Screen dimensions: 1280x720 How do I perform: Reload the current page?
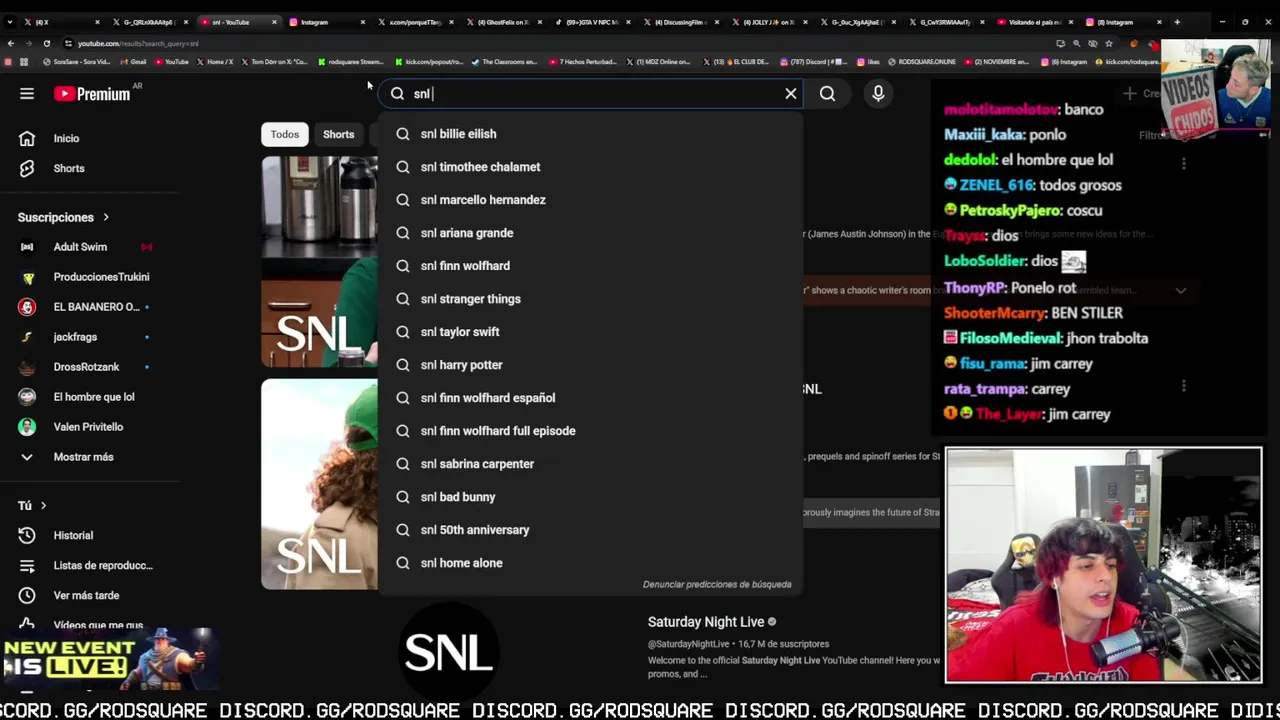tap(46, 43)
